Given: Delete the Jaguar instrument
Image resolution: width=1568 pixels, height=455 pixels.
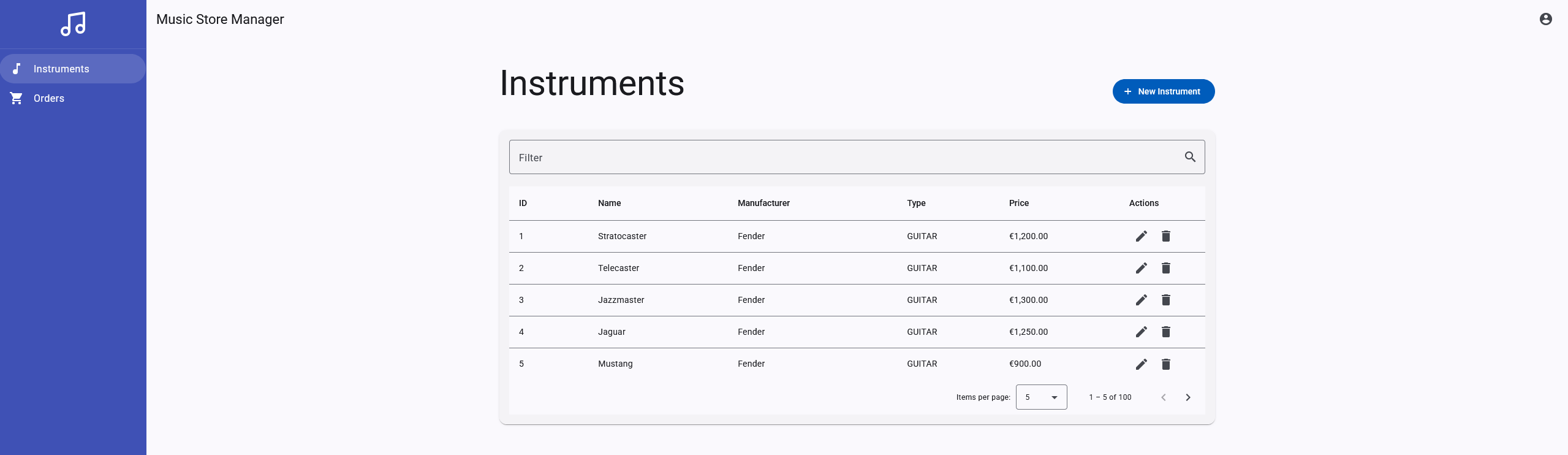Looking at the screenshot, I should pos(1165,332).
